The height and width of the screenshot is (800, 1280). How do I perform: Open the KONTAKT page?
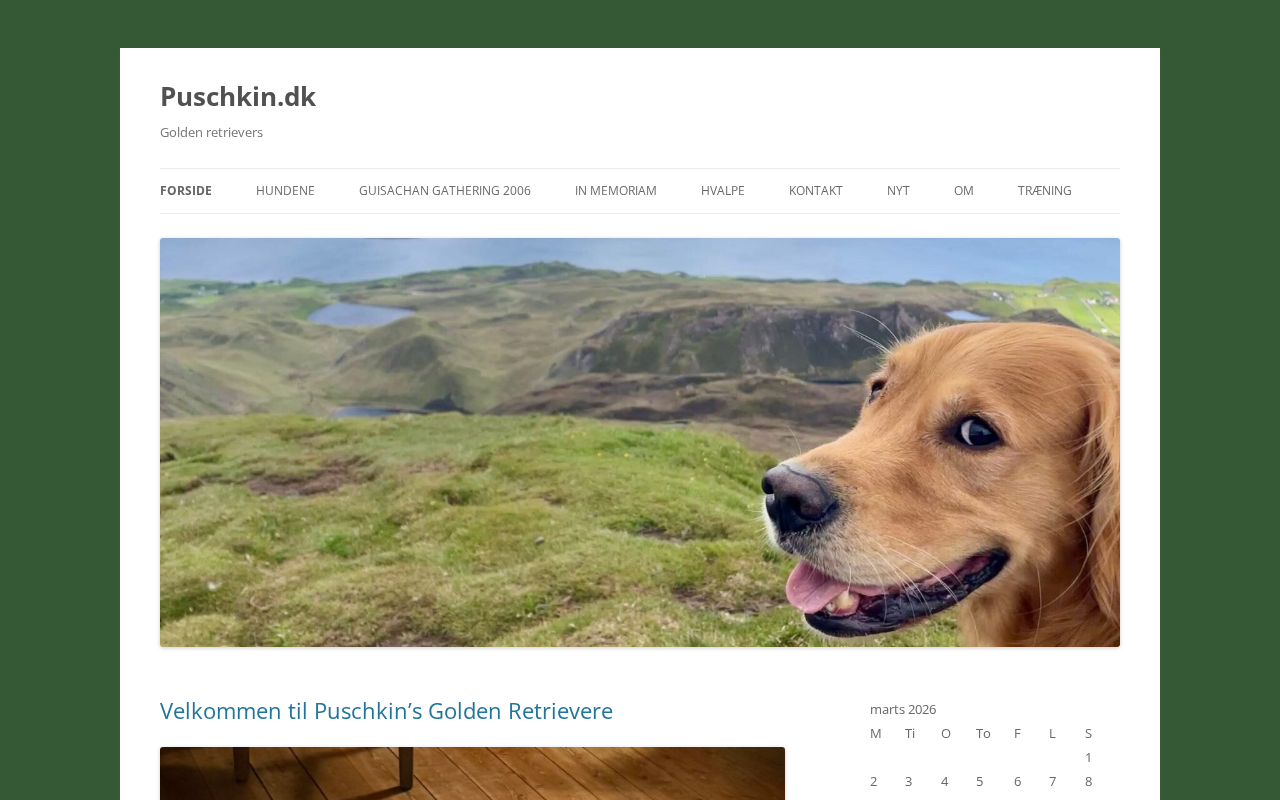[816, 191]
